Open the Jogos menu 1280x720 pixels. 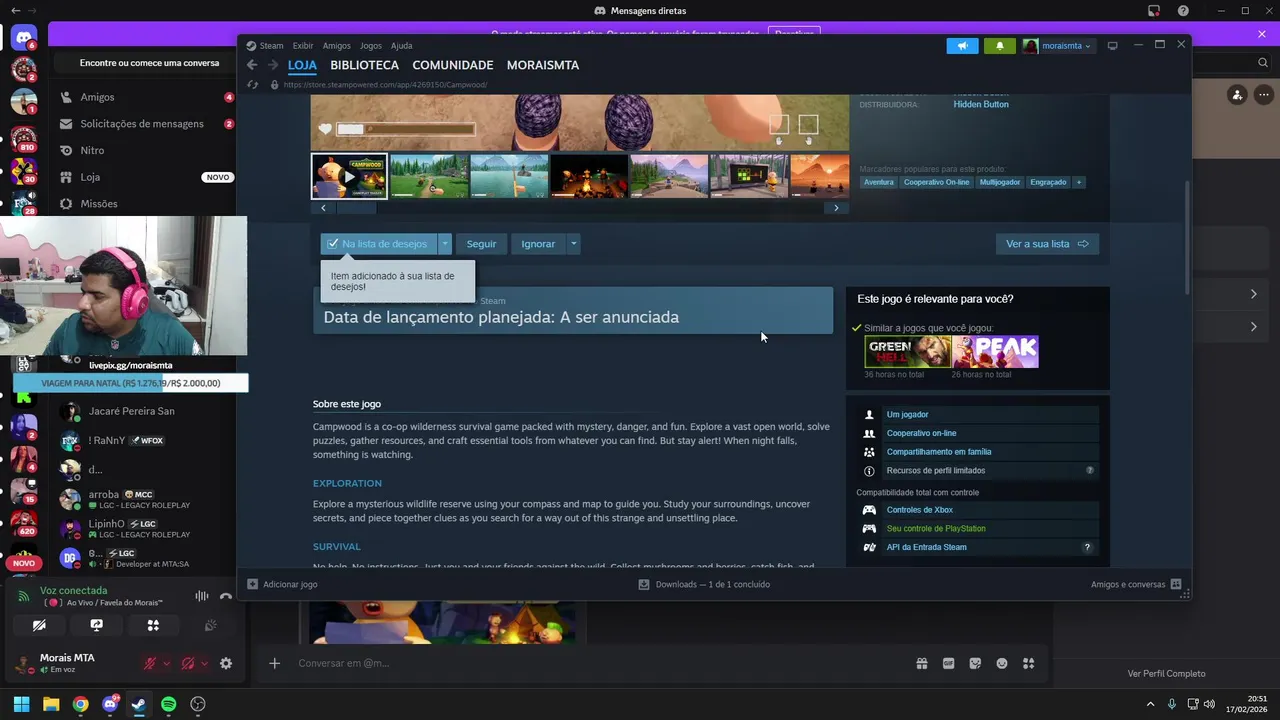click(371, 46)
